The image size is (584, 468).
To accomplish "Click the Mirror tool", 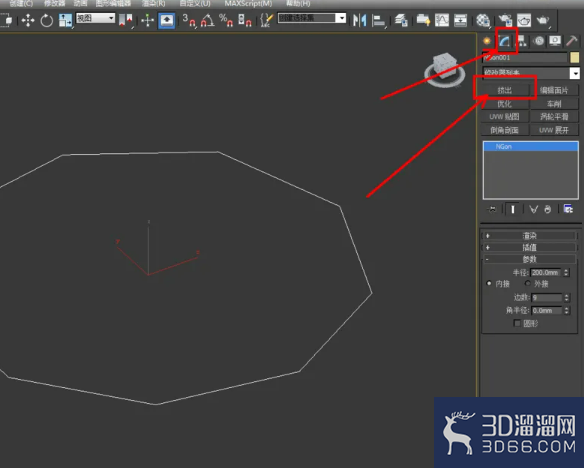I will pyautogui.click(x=359, y=20).
